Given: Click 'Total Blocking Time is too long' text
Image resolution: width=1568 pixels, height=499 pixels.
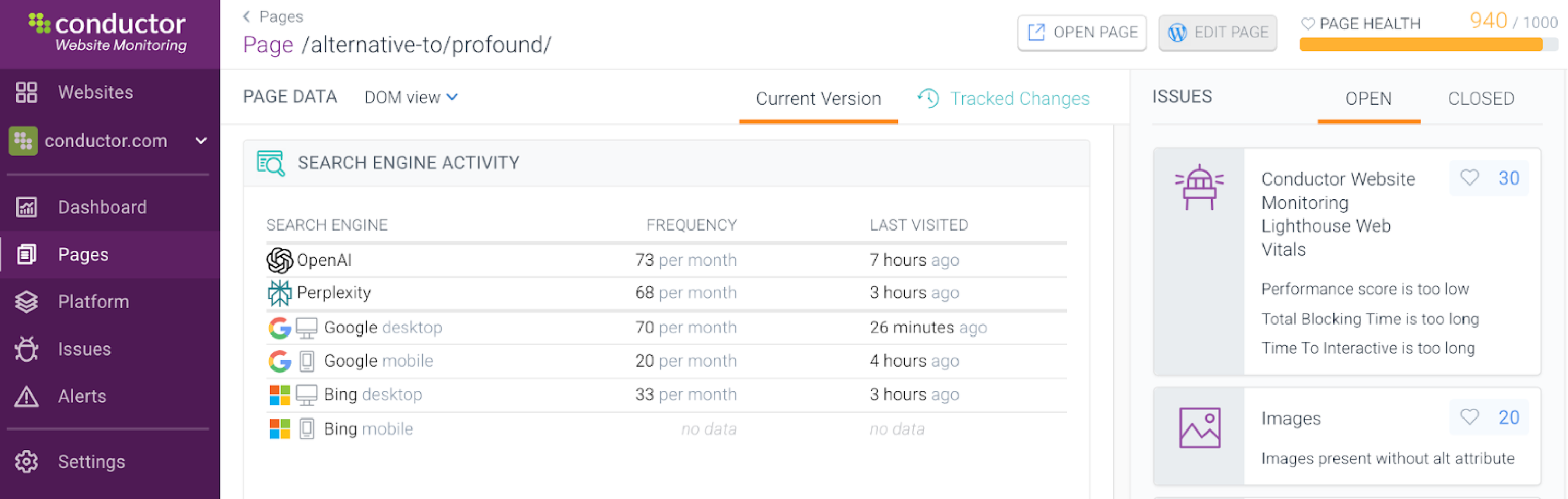Looking at the screenshot, I should click(x=1369, y=319).
